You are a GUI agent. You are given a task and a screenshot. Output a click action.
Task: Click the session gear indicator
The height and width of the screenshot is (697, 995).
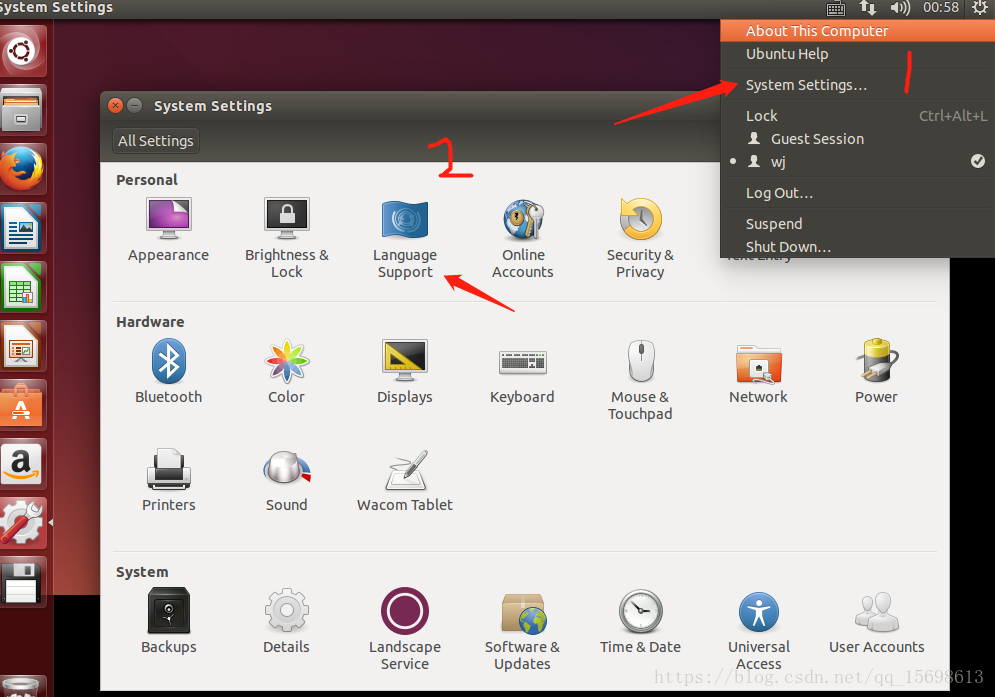click(980, 8)
